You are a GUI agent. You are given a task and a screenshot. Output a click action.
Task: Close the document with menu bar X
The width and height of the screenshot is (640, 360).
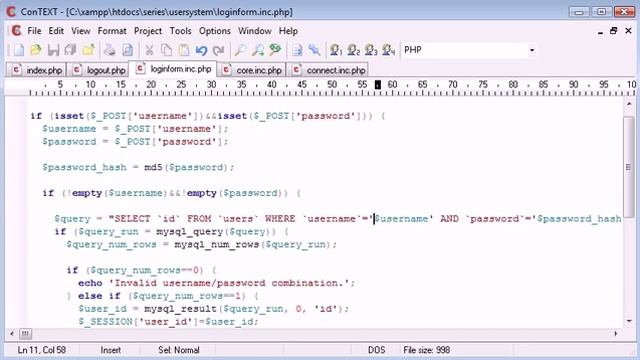(x=628, y=31)
